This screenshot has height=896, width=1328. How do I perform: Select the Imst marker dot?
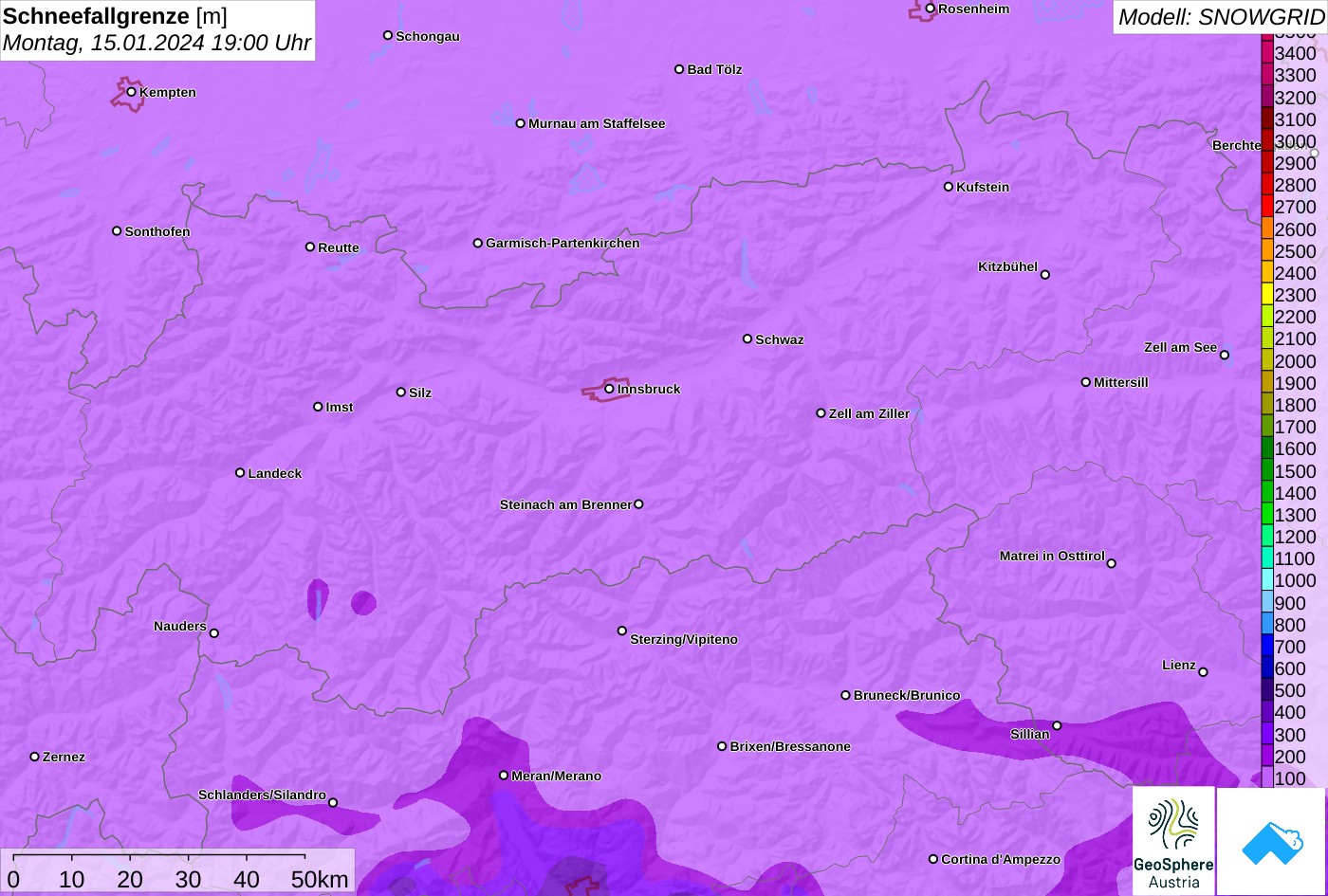click(318, 407)
